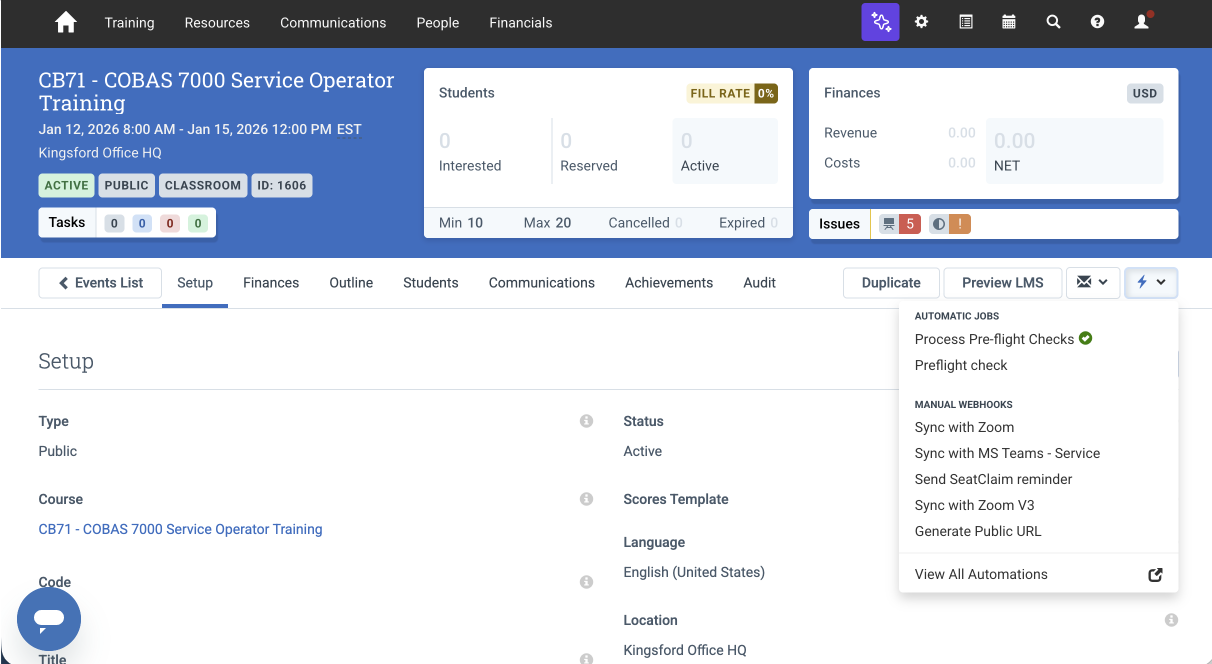Image resolution: width=1212 pixels, height=664 pixels.
Task: Click the info icon next to Title
Action: tap(587, 658)
